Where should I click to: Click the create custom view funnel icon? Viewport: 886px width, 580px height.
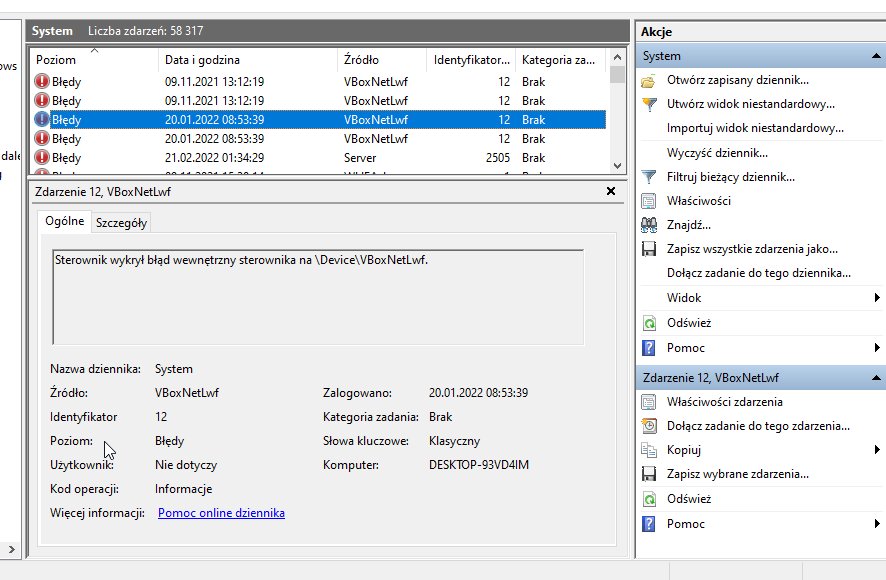[649, 105]
